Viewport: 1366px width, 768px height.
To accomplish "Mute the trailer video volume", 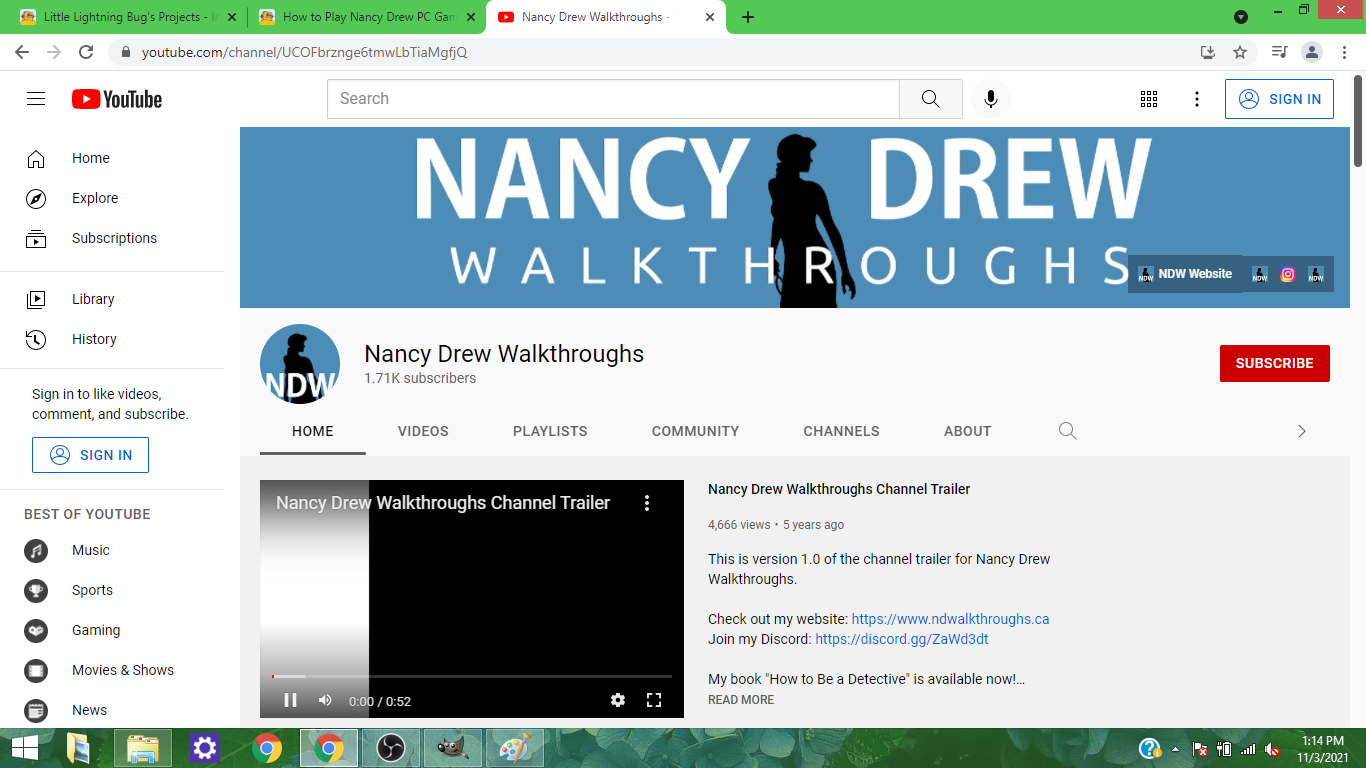I will pyautogui.click(x=325, y=700).
